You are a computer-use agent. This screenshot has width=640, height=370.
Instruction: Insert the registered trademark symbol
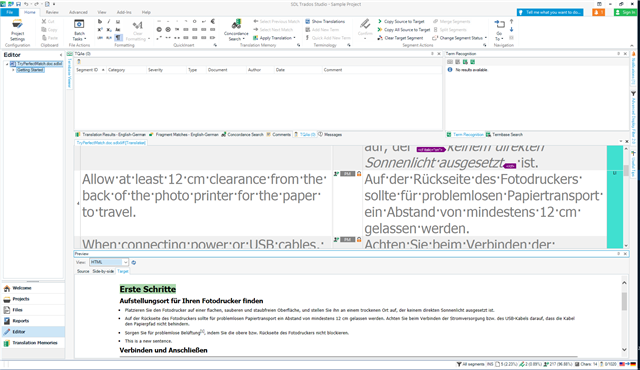tap(168, 29)
